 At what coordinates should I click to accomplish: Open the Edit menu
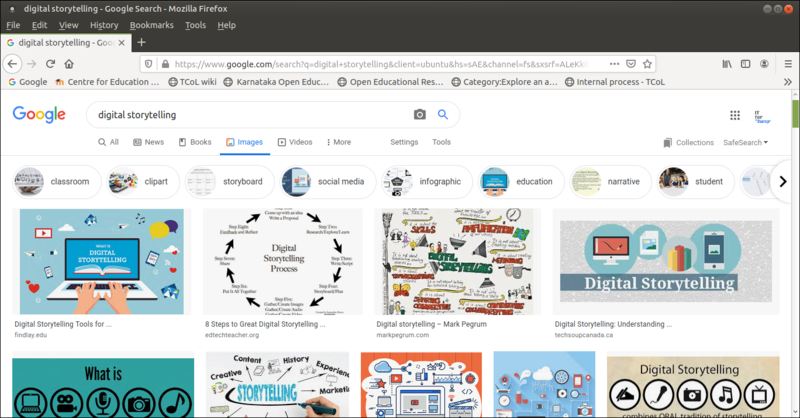(39, 25)
